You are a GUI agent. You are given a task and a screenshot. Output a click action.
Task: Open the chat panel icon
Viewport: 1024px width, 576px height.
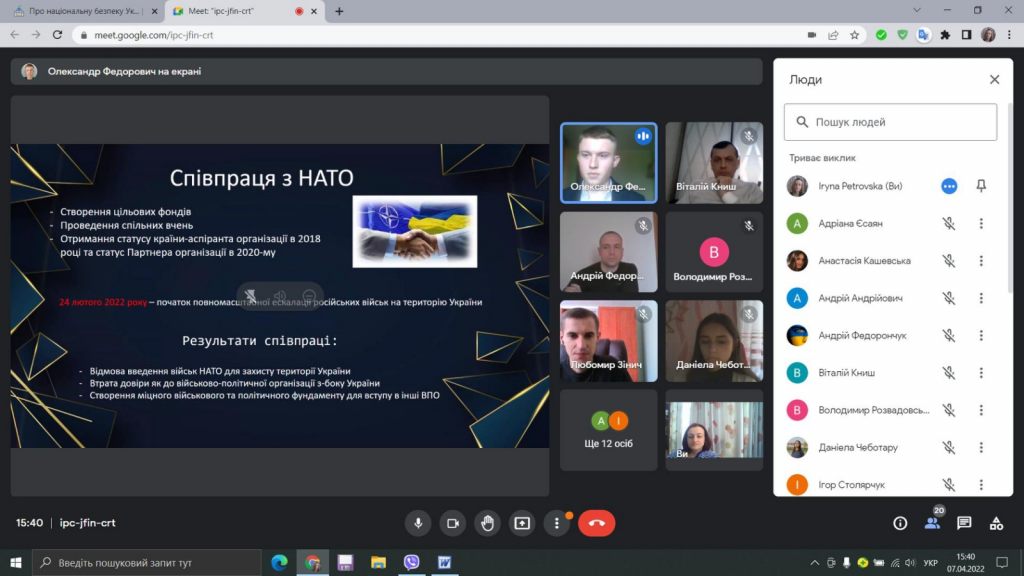(964, 523)
